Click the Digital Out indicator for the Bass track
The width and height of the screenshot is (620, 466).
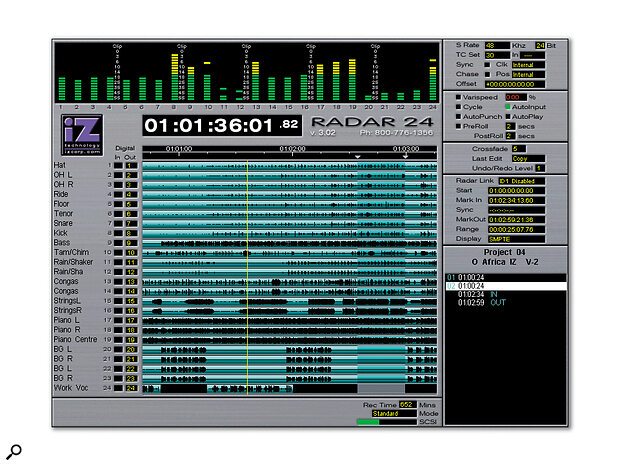pos(130,242)
